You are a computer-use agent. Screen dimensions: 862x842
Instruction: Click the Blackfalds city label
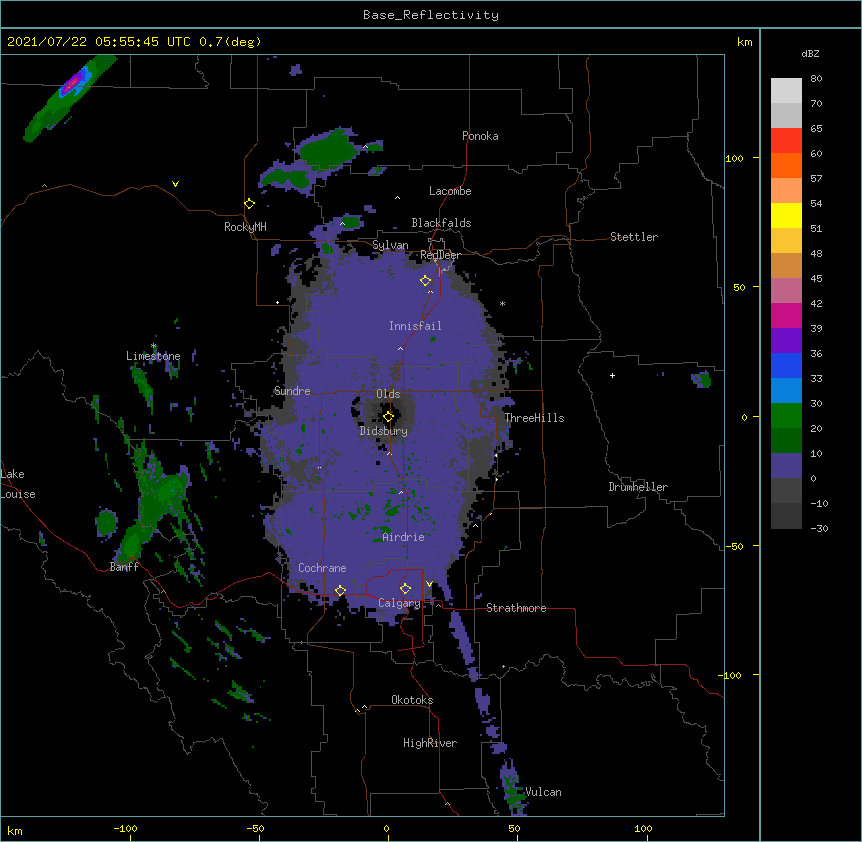point(441,223)
